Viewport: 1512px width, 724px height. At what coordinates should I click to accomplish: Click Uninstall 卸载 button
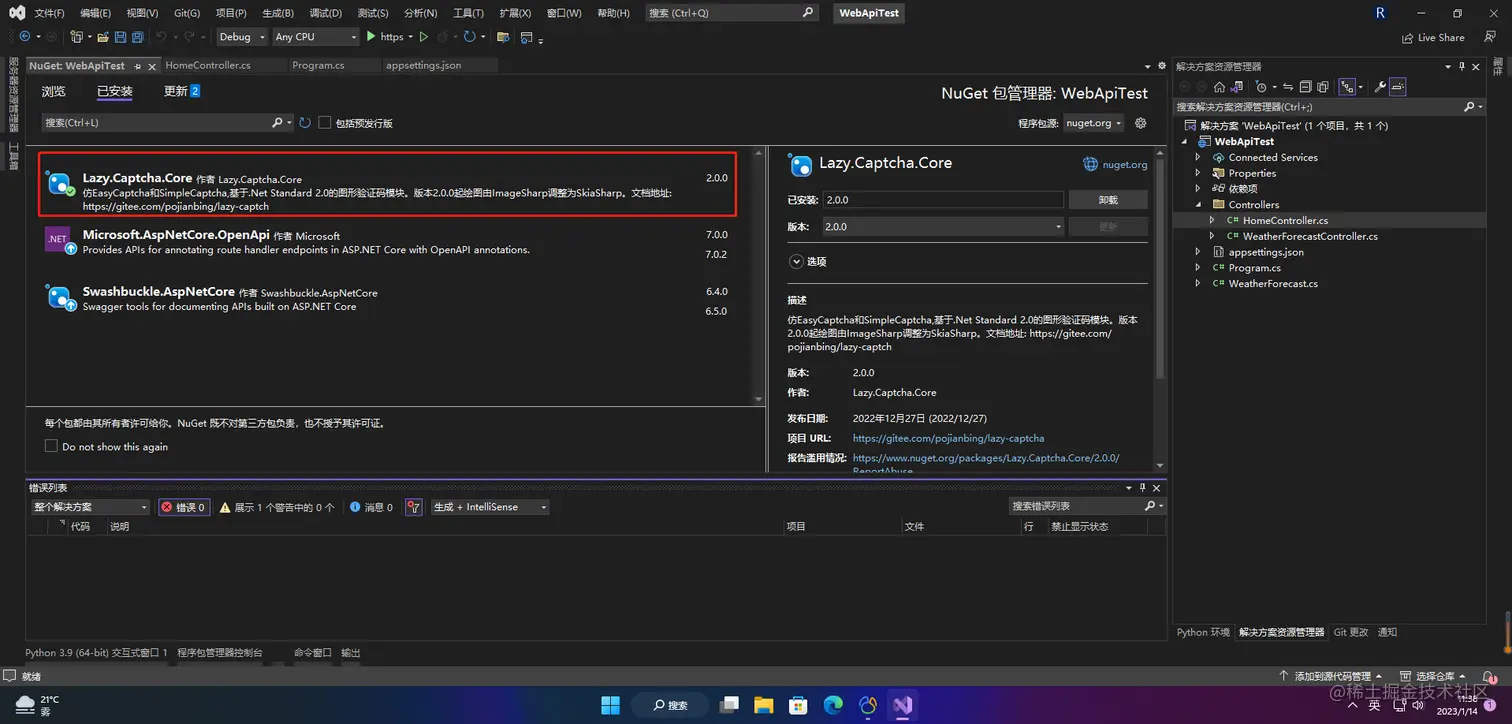(1108, 200)
